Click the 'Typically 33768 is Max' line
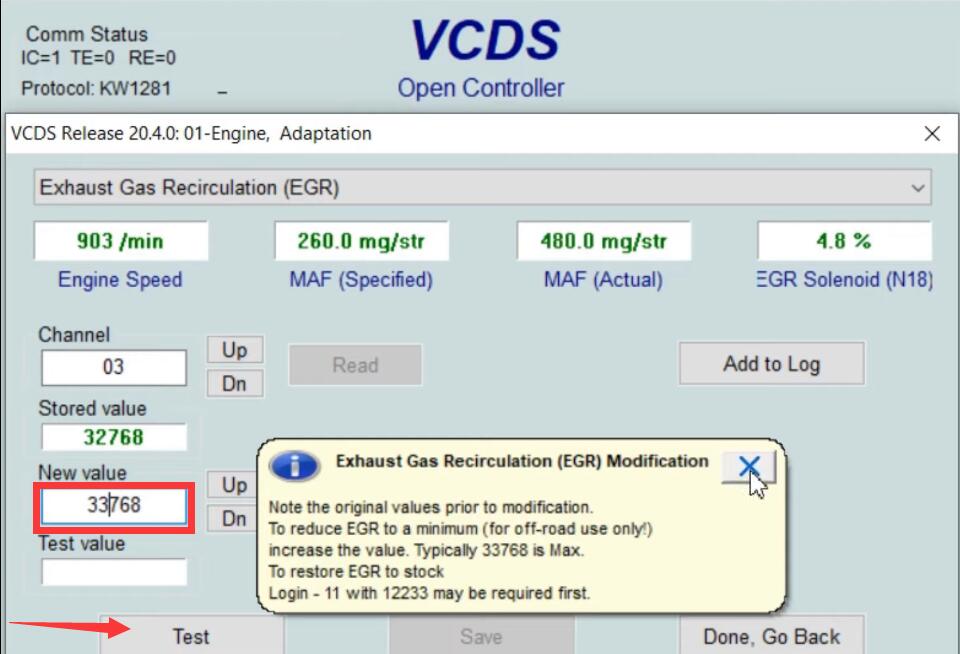The width and height of the screenshot is (960, 654). [x=426, y=550]
